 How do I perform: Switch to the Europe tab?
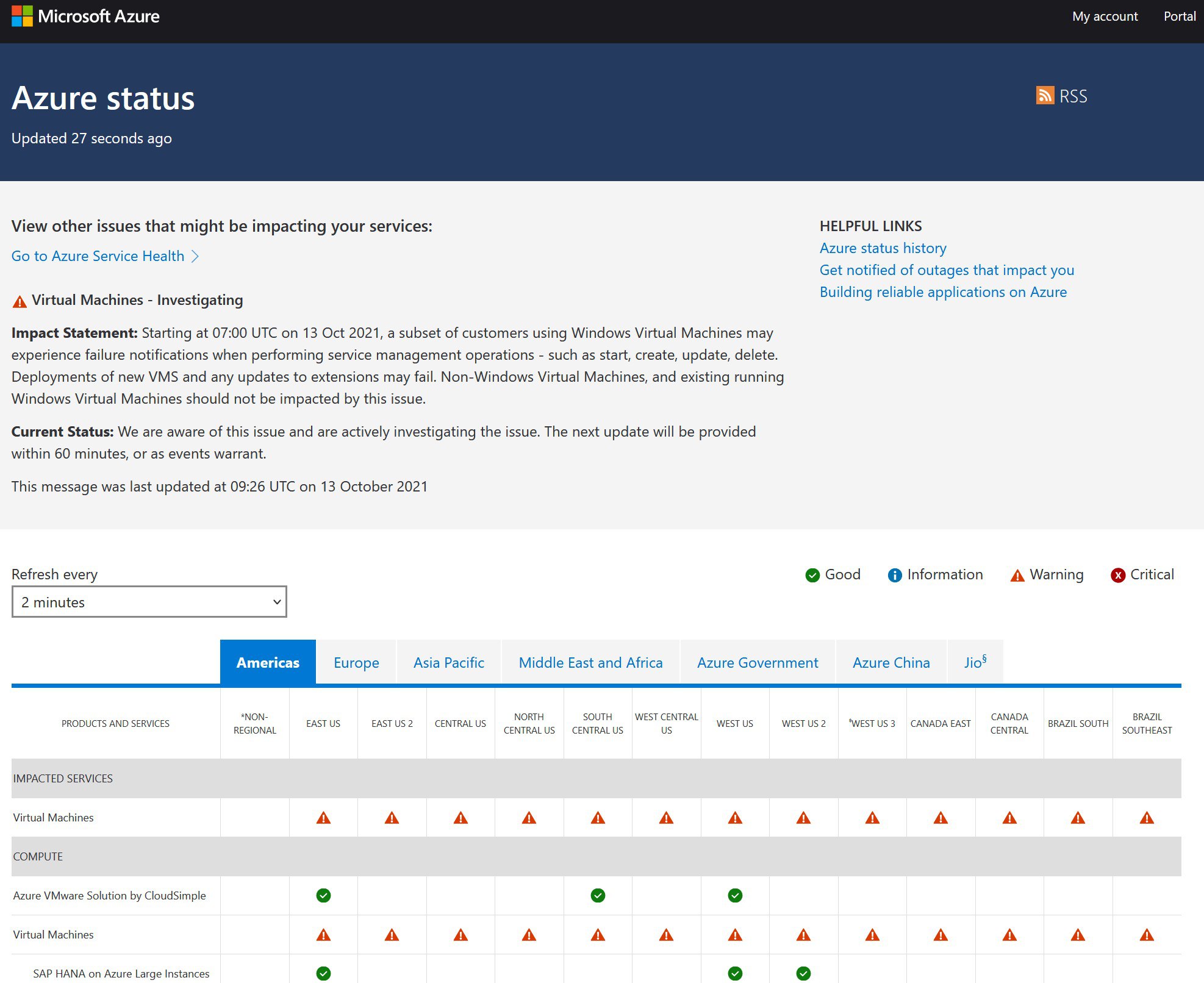(356, 662)
